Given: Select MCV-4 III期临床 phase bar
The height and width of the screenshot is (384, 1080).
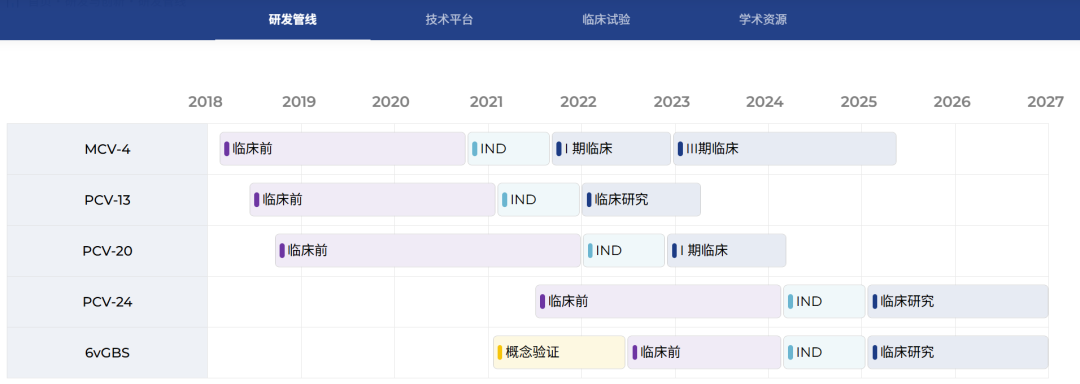Looking at the screenshot, I should (x=785, y=149).
